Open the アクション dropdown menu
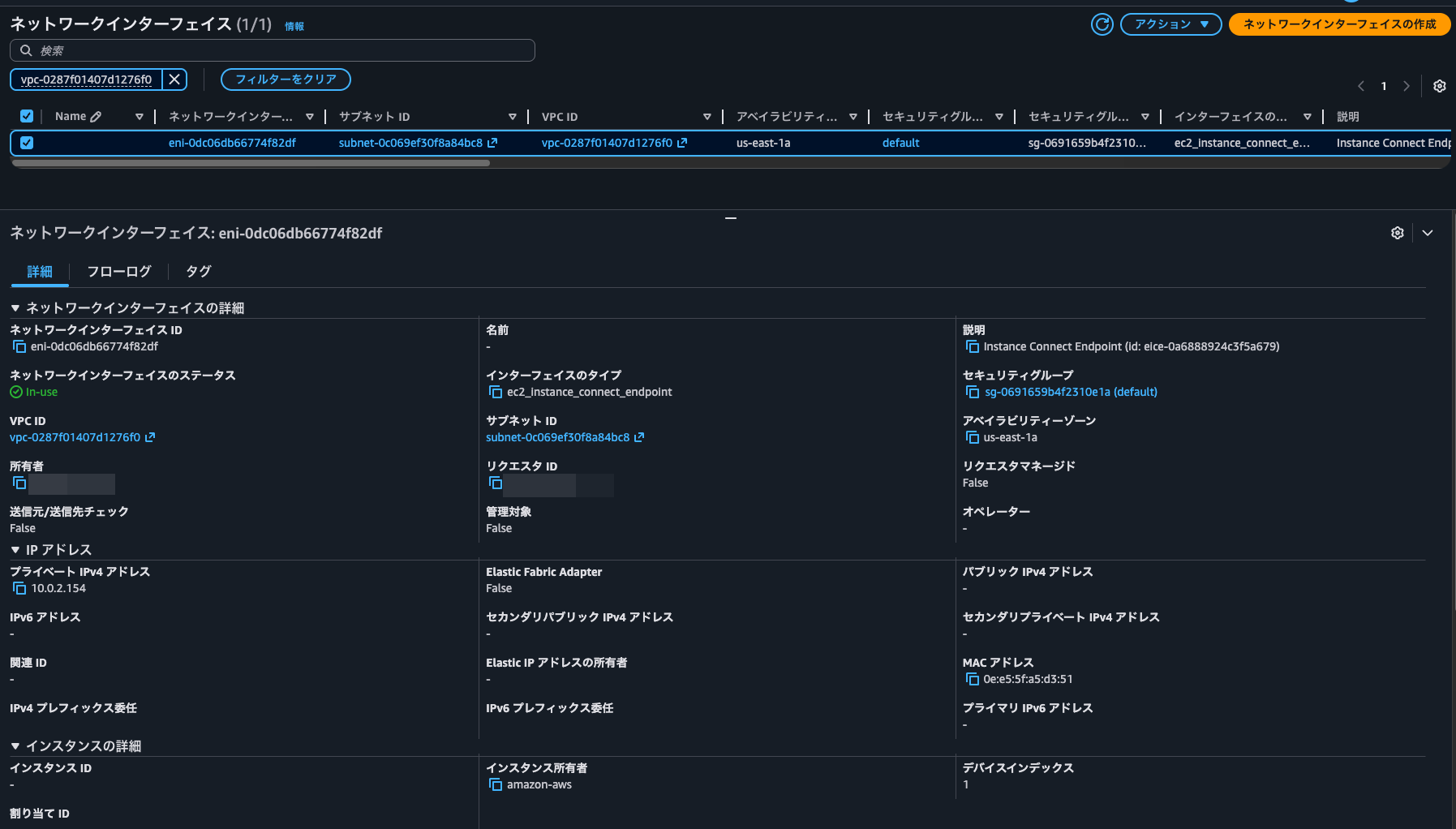Viewport: 1456px width, 829px height. click(1170, 24)
